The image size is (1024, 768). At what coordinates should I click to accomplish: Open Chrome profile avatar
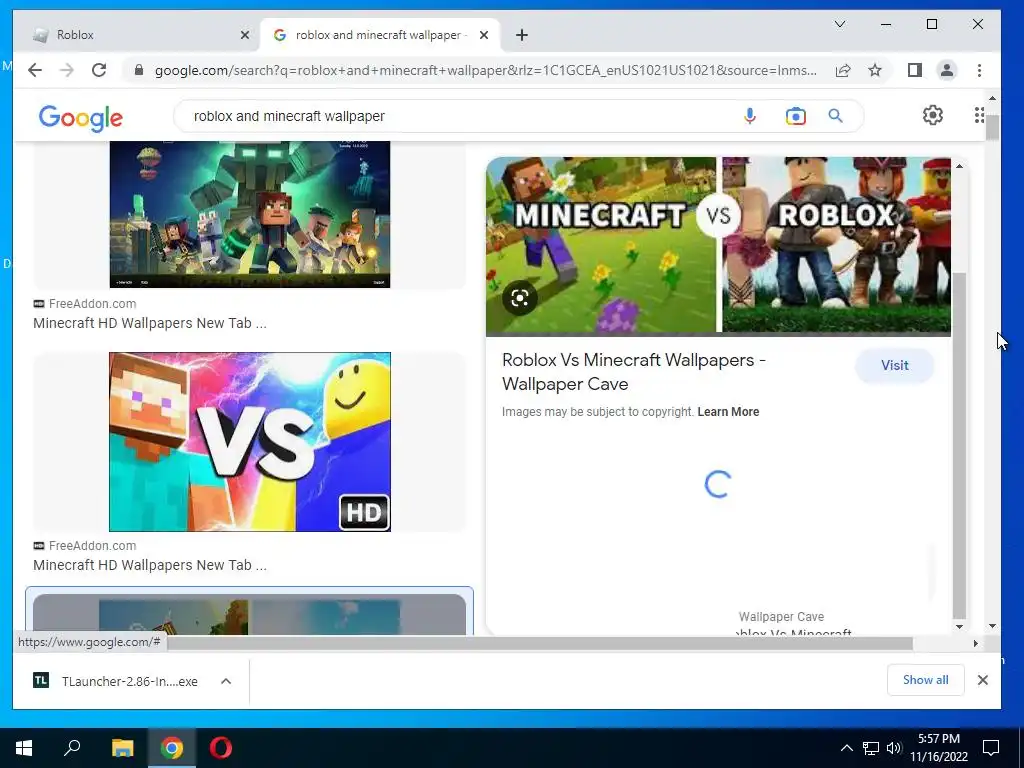click(x=947, y=70)
